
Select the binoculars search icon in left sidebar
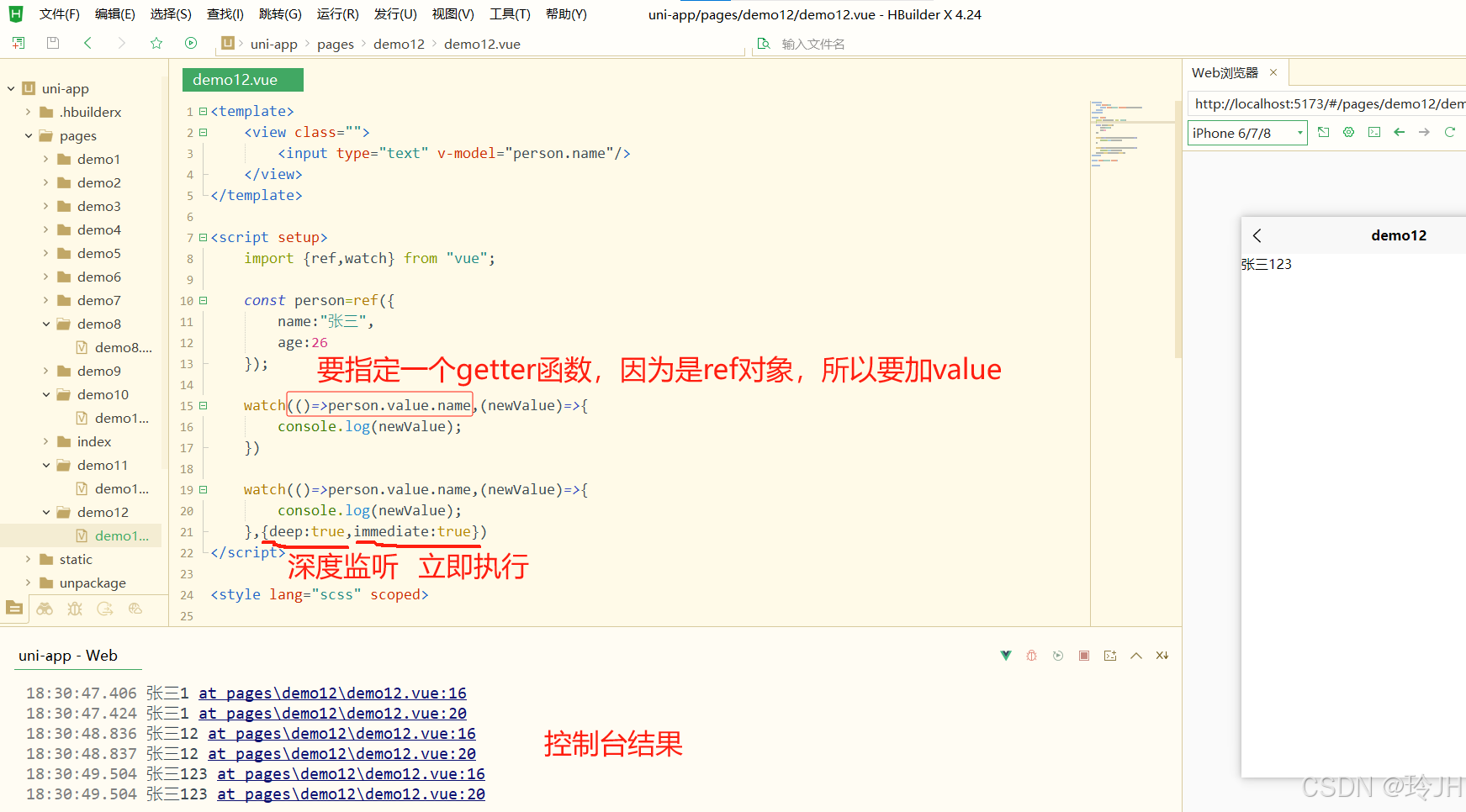tap(44, 608)
